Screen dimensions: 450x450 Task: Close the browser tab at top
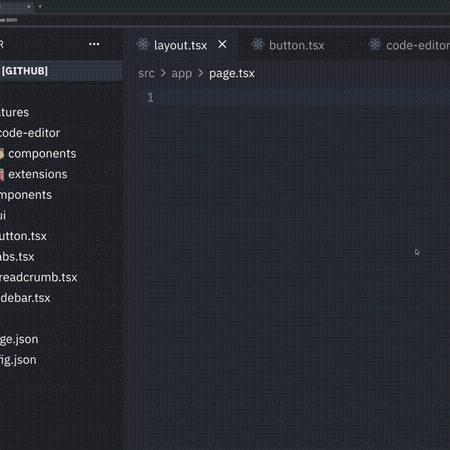pos(29,6)
